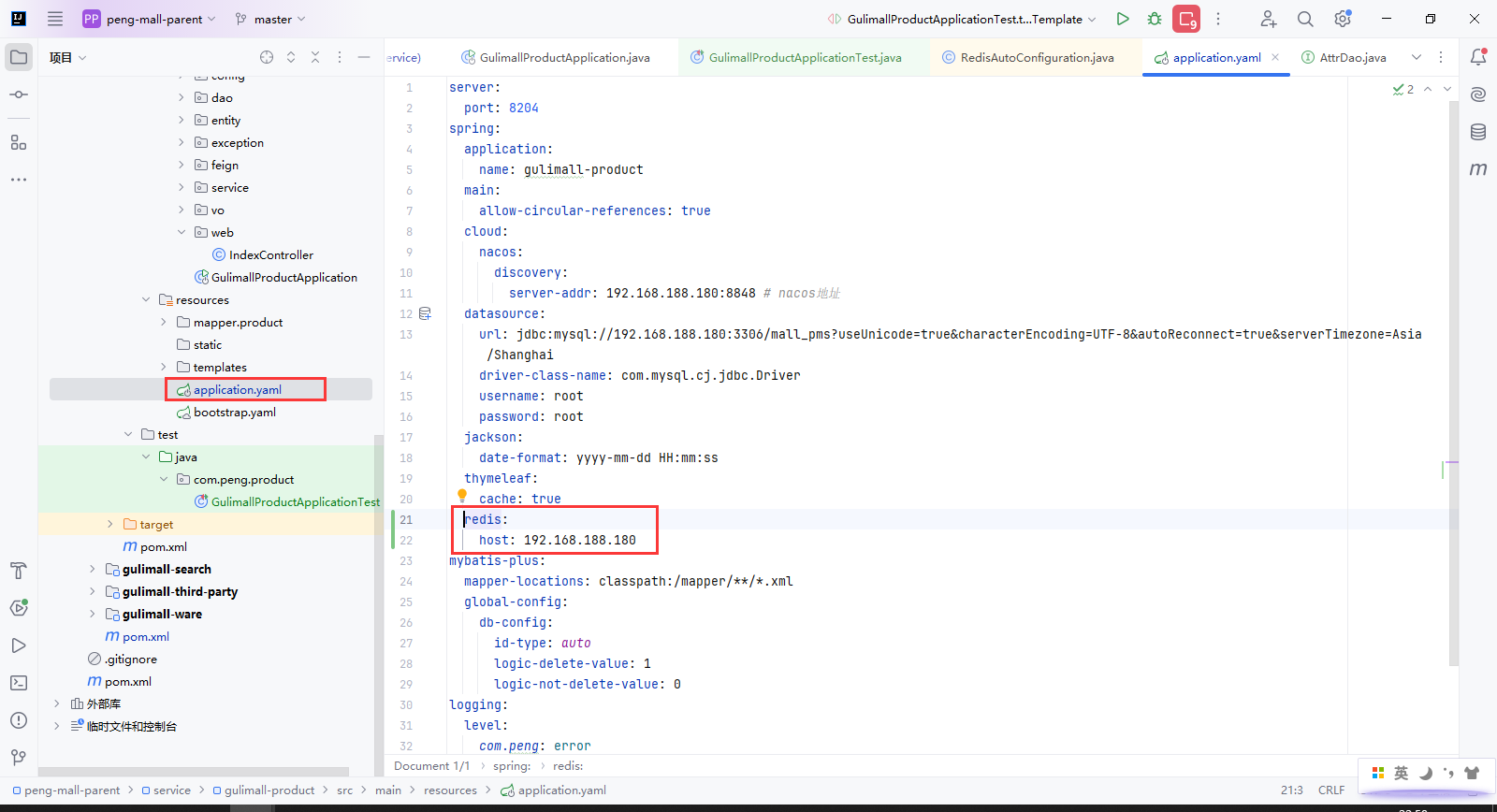Open run configuration selector dropdown

click(x=962, y=19)
